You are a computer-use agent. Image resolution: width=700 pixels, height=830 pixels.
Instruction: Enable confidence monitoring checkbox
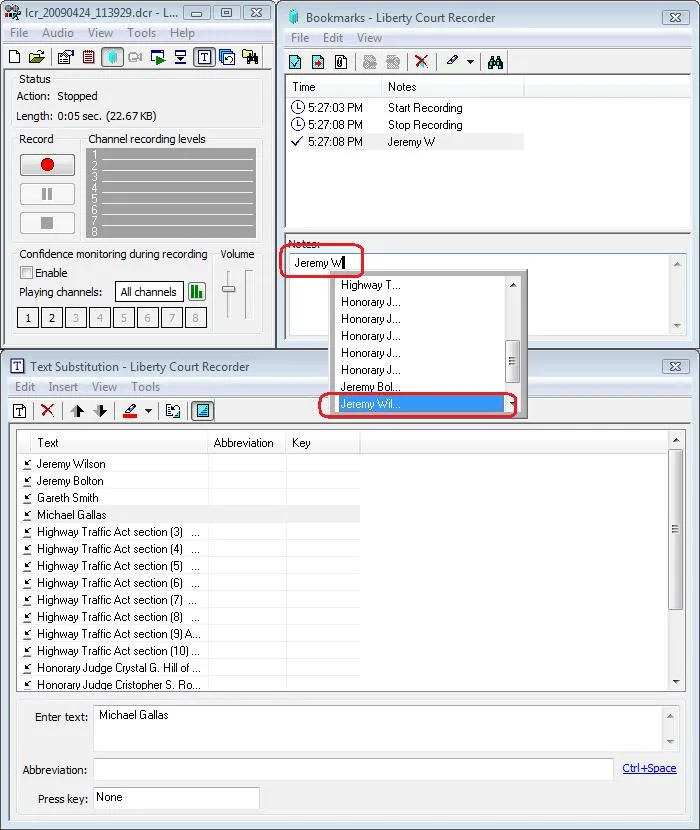coord(26,273)
